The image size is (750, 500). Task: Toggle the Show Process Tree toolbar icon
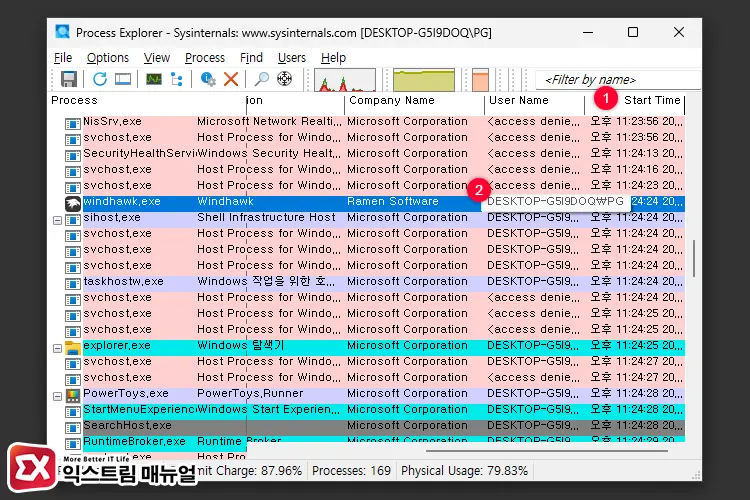[x=176, y=79]
